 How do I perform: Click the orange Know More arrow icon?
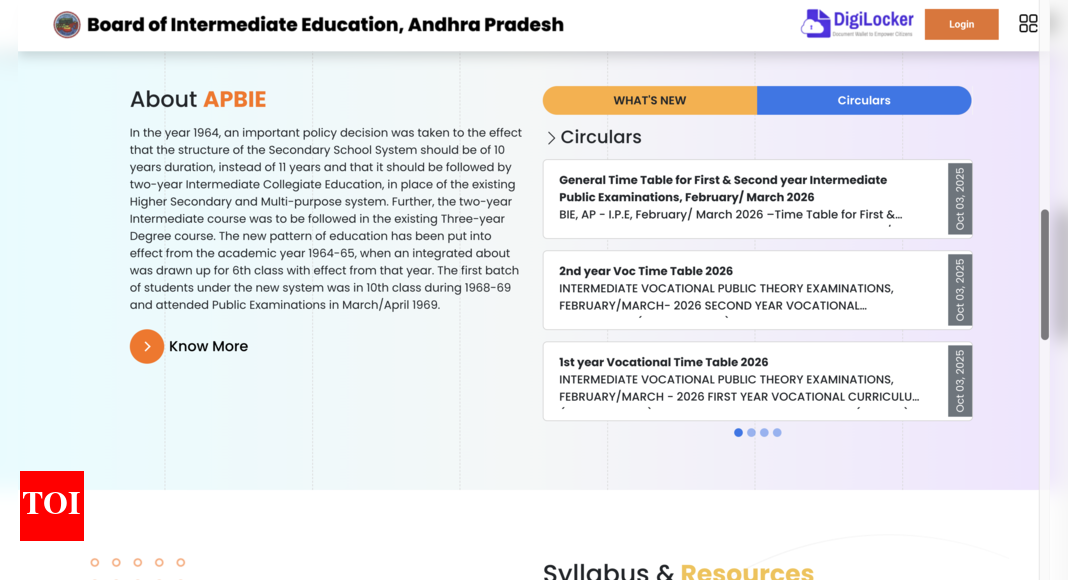[x=147, y=346]
